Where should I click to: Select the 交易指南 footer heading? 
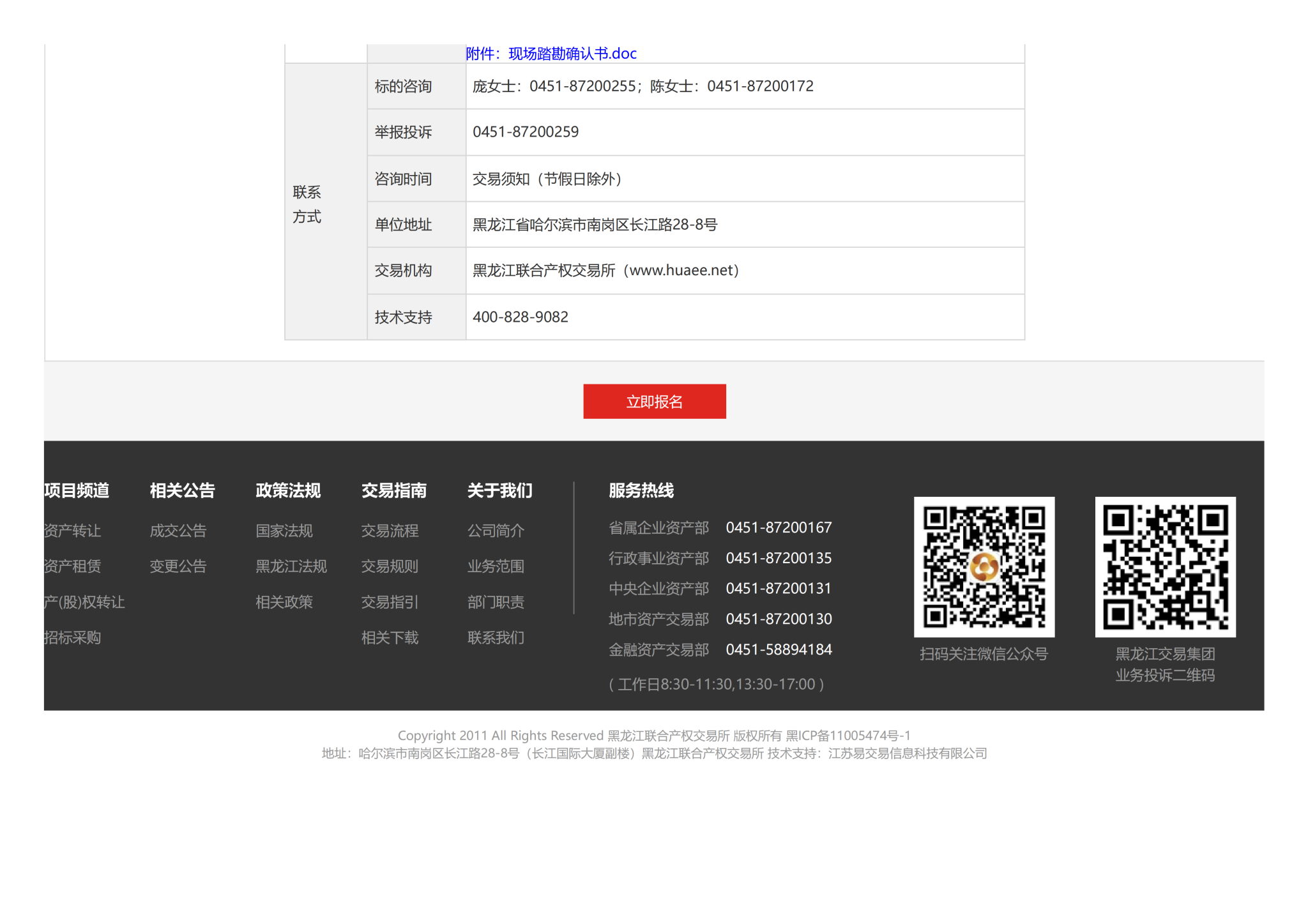click(x=394, y=490)
